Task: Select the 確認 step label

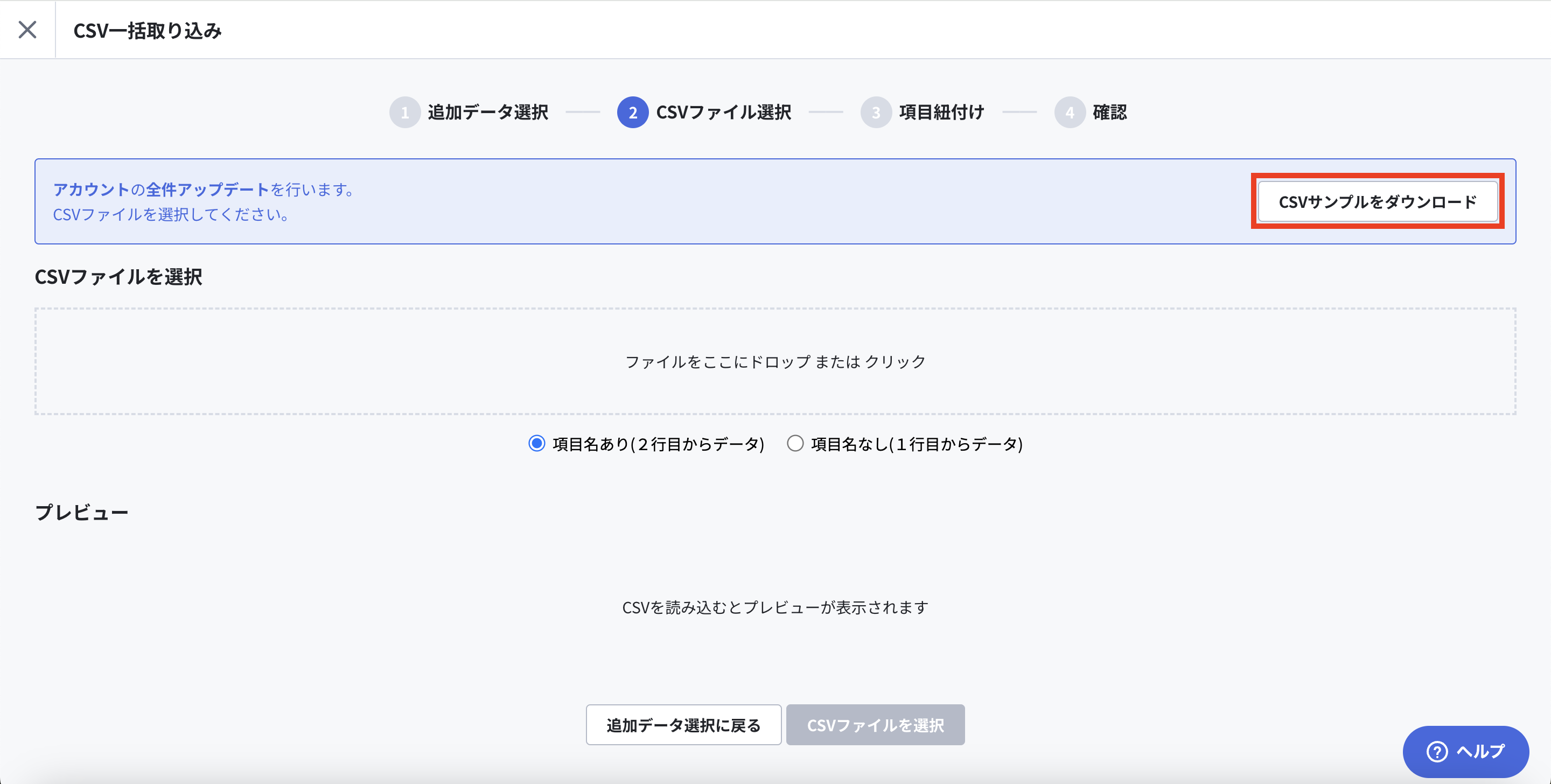Action: [x=1109, y=112]
